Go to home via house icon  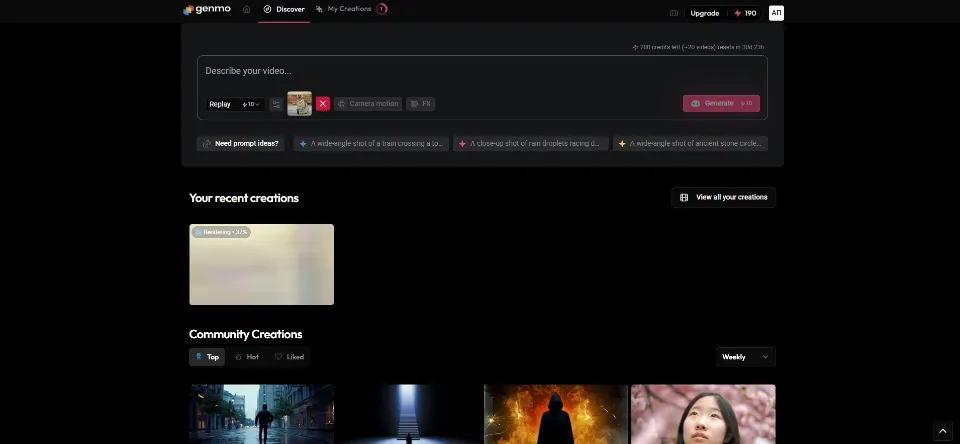click(x=246, y=10)
